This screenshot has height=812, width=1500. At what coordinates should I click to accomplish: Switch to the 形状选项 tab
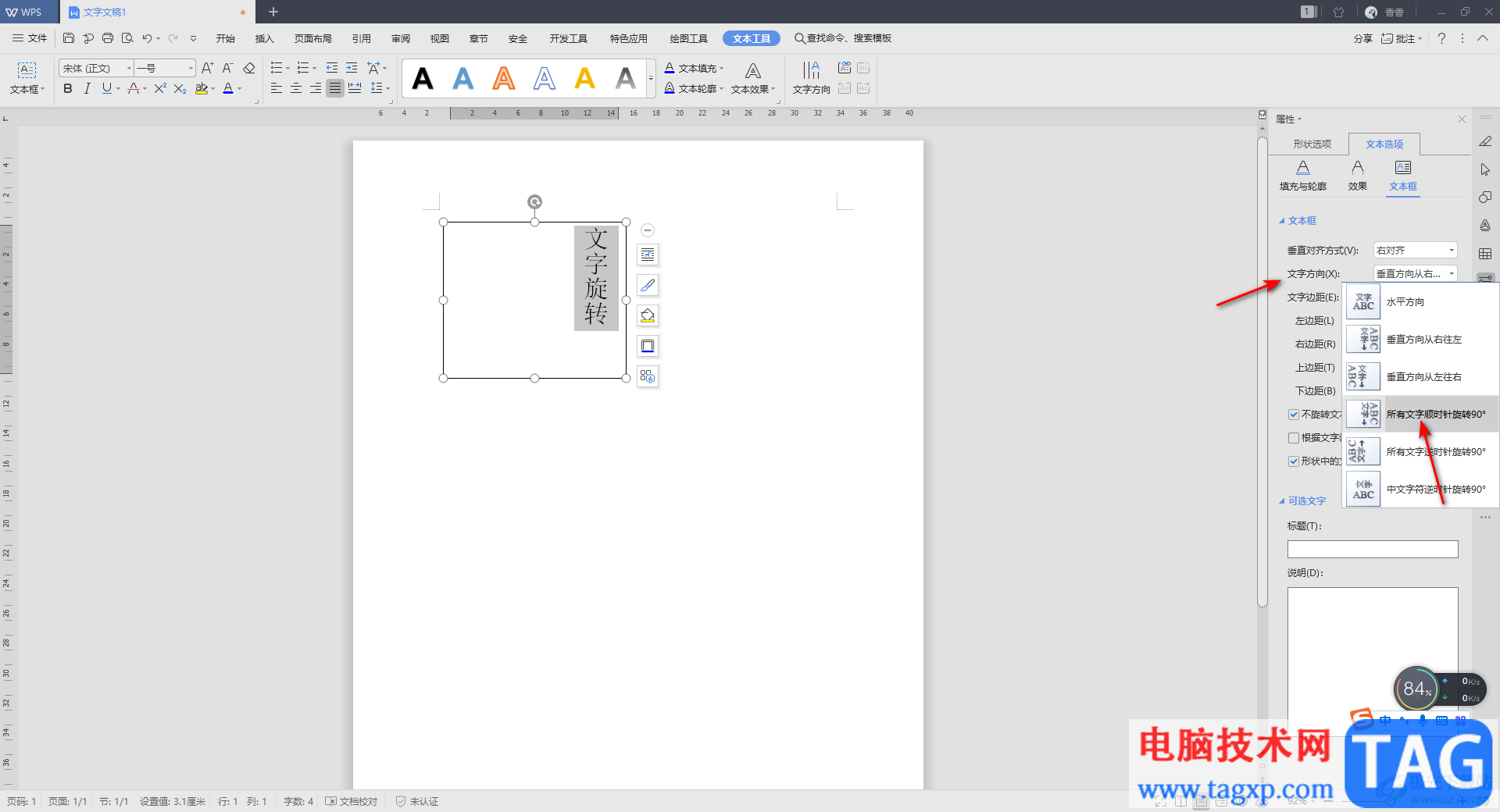(x=1312, y=144)
